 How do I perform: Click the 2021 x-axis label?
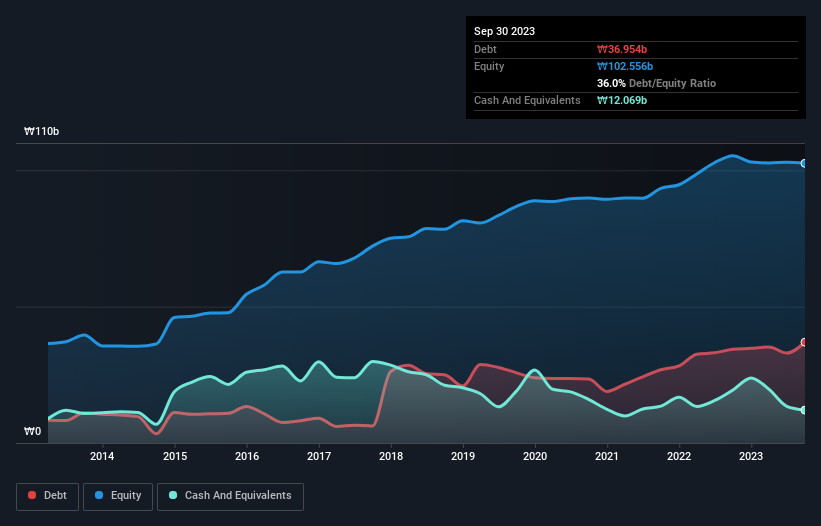(x=607, y=456)
